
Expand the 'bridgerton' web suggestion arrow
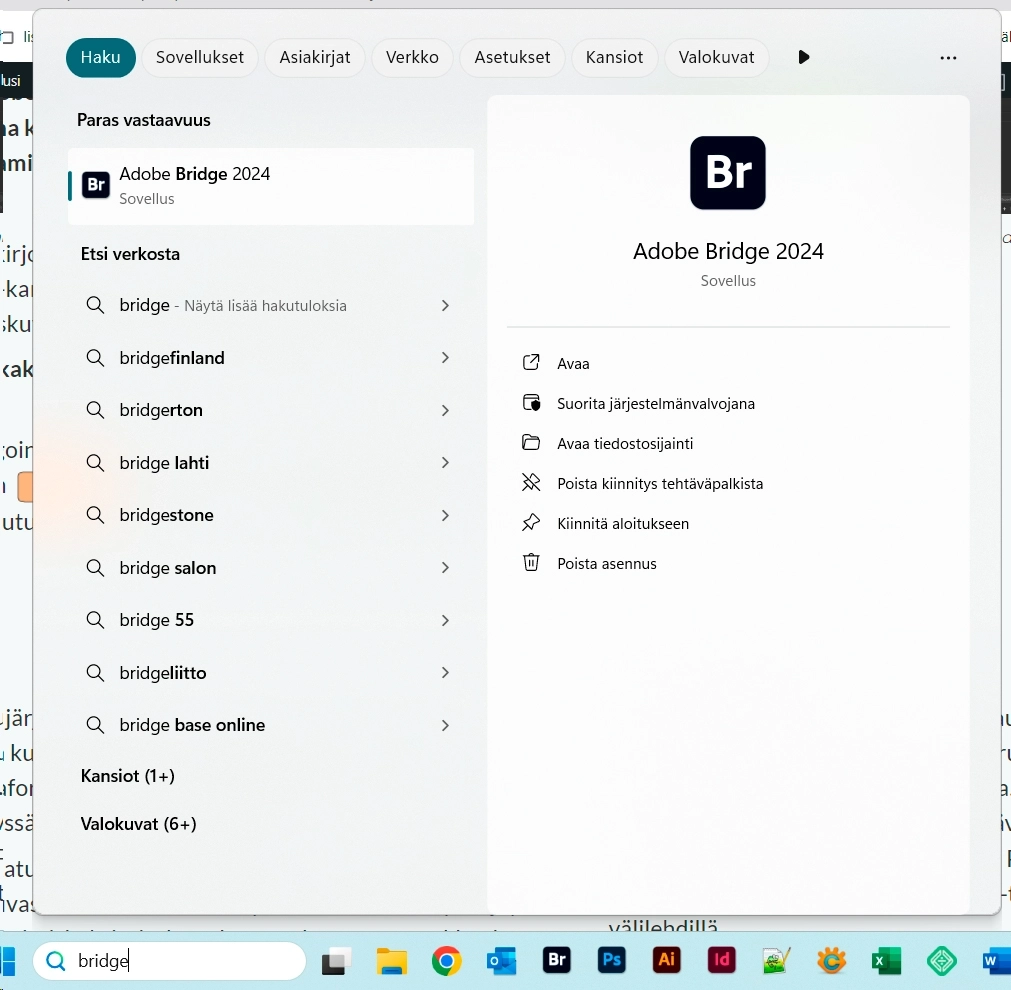(445, 411)
